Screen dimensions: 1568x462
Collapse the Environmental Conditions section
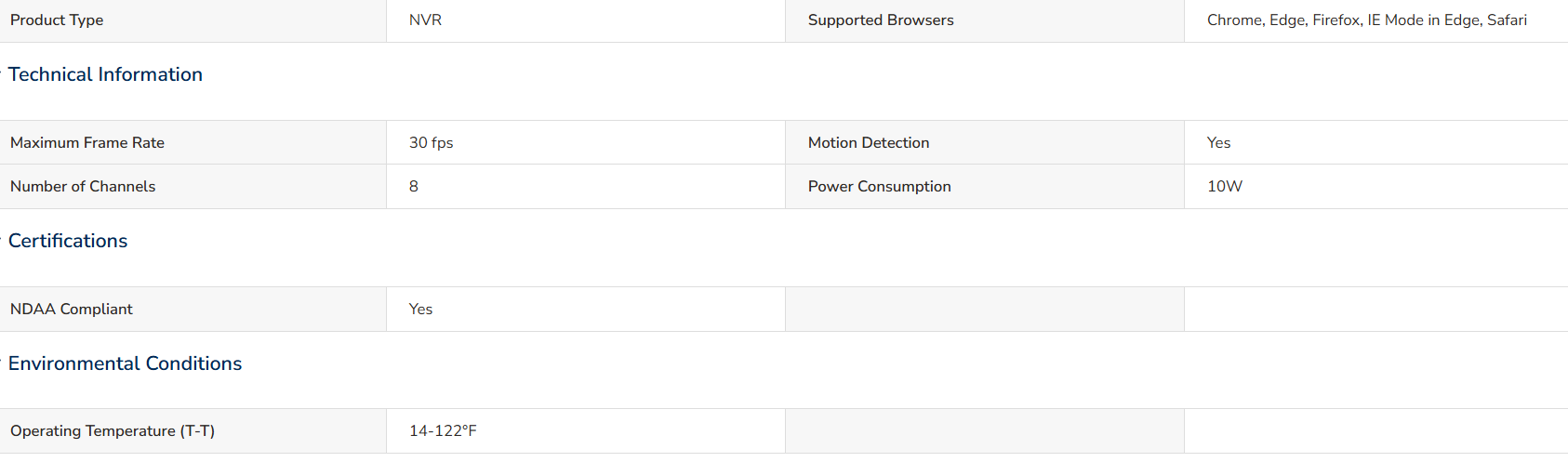(125, 363)
